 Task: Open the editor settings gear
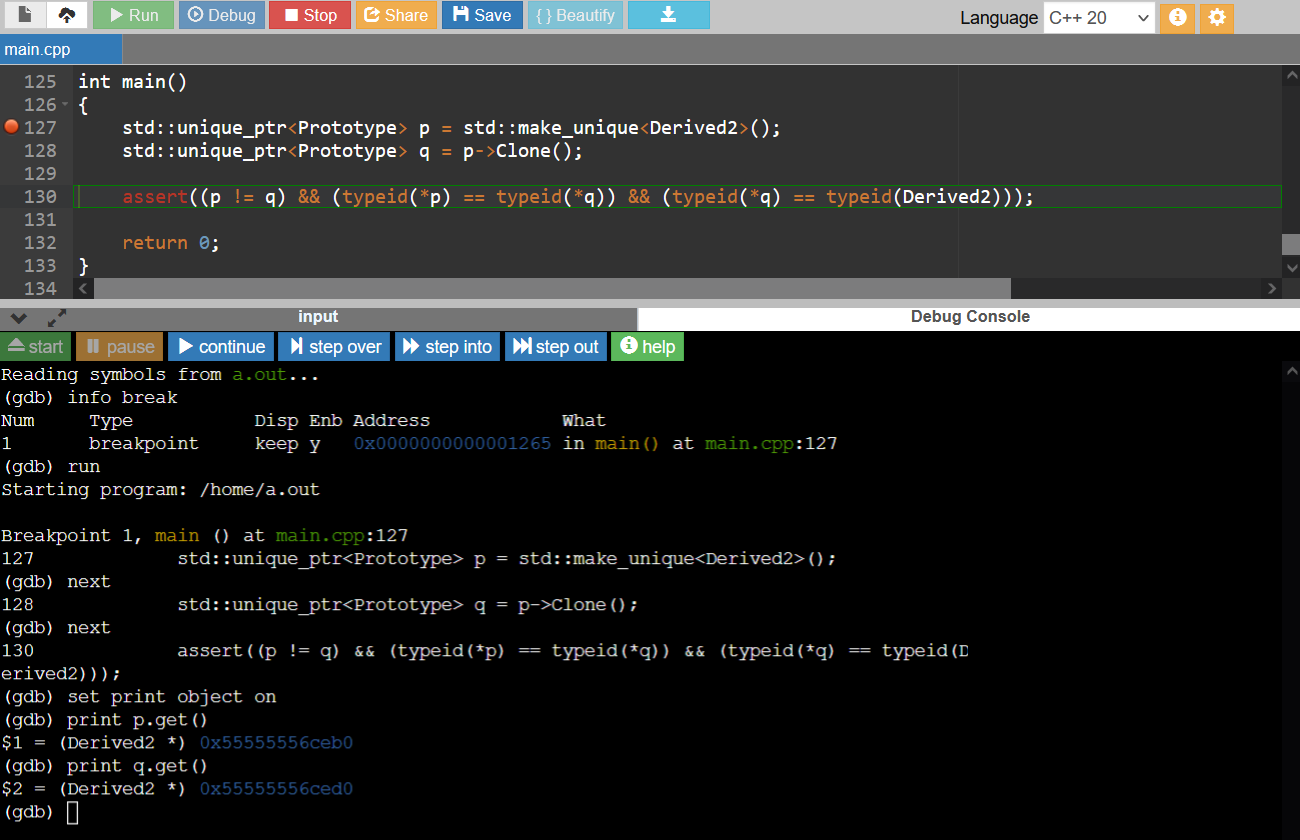click(x=1216, y=17)
